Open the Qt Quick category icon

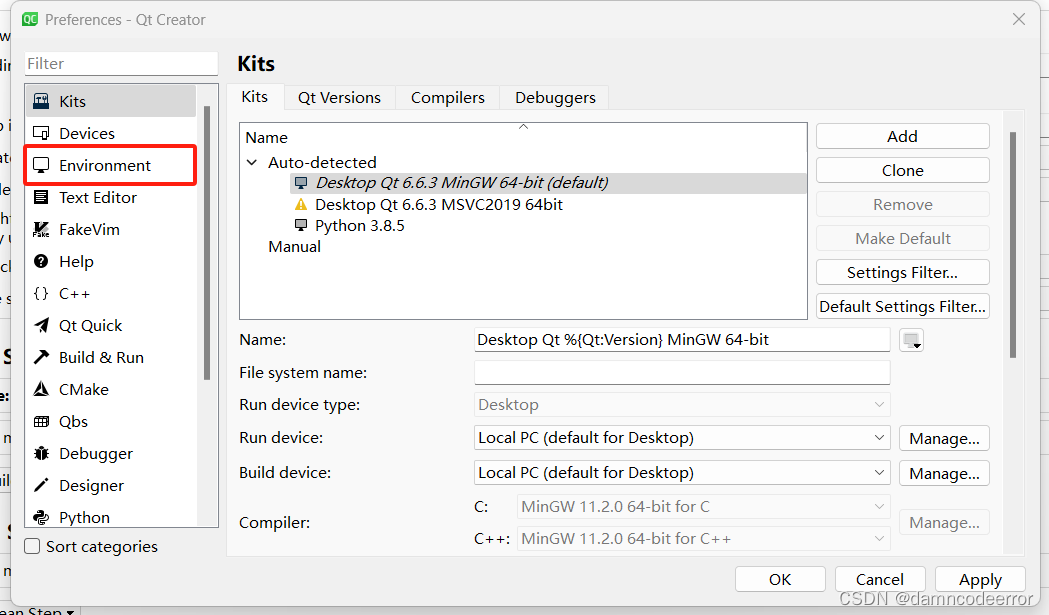coord(41,326)
